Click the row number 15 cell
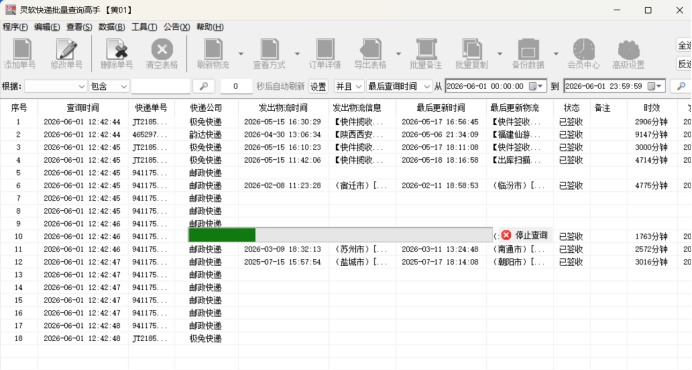Viewport: 692px width, 370px height. pos(19,300)
